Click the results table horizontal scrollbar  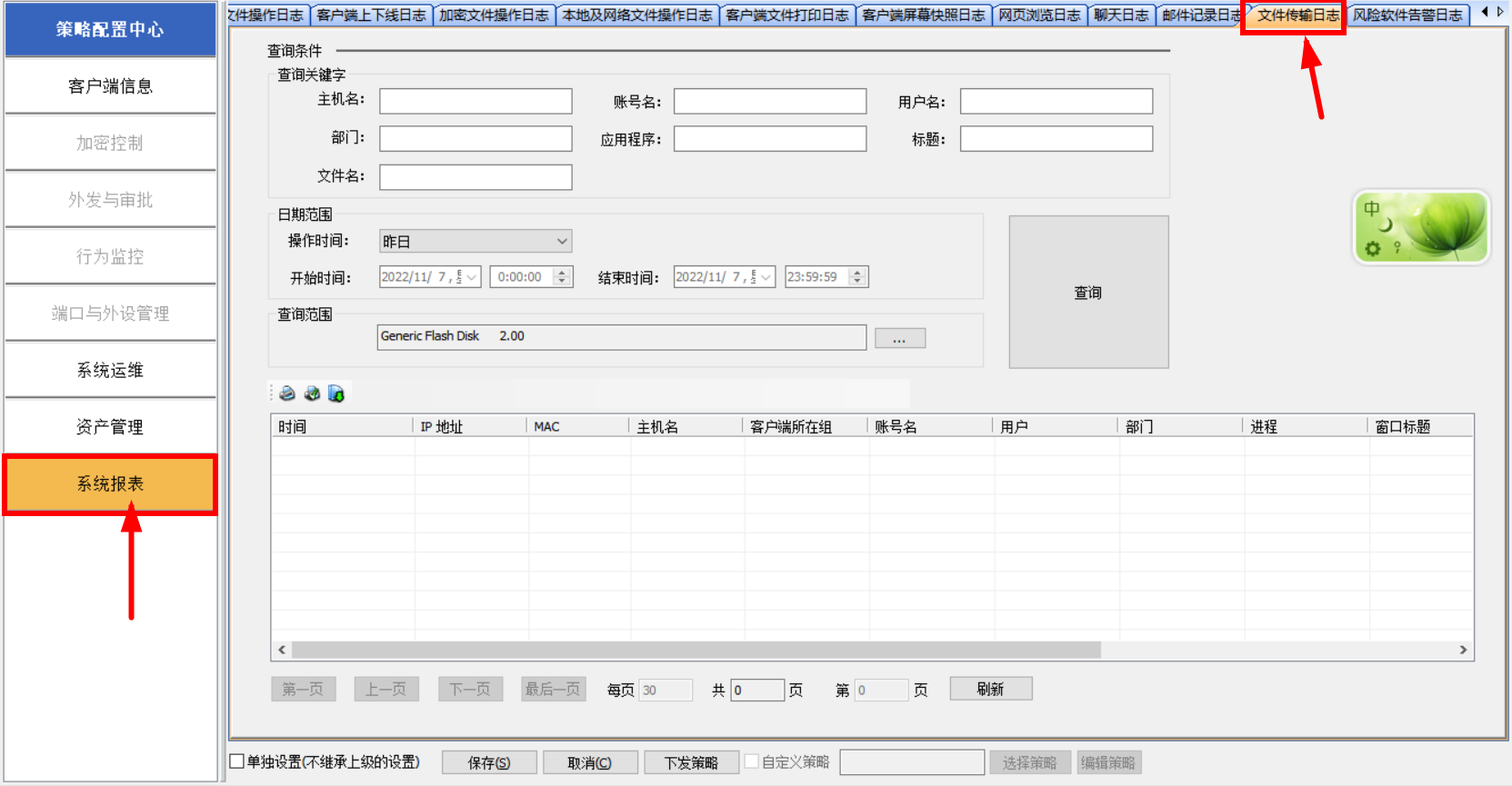pos(696,650)
